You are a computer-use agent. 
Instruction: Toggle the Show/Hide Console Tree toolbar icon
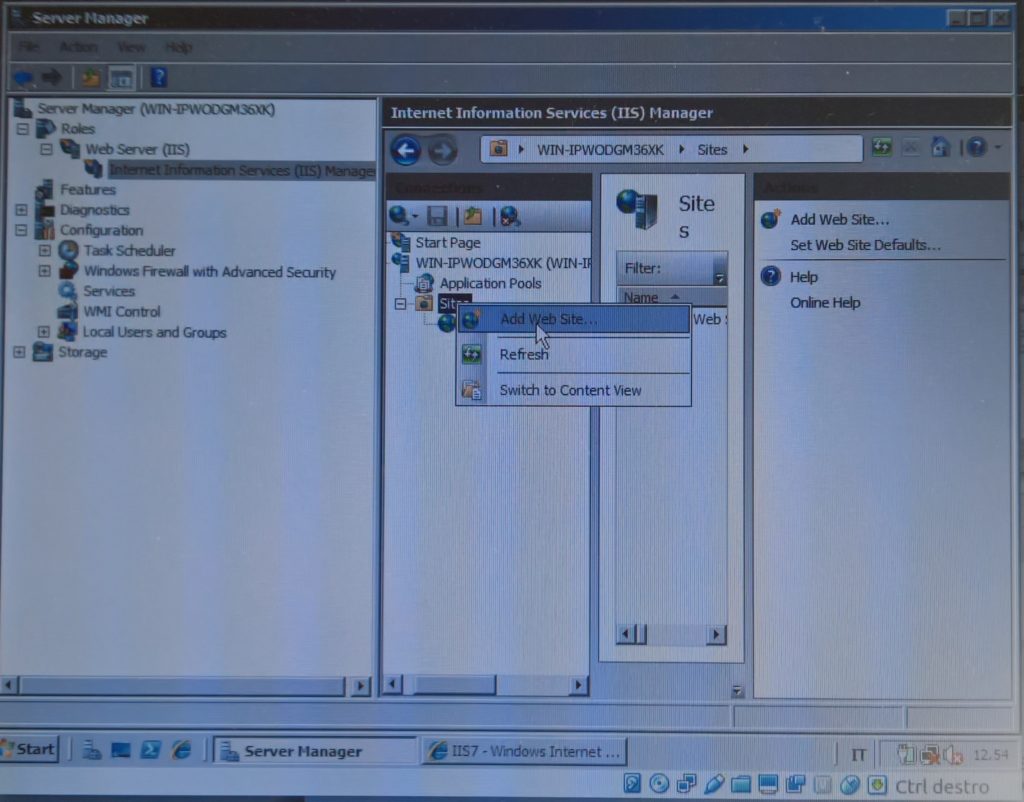[121, 78]
